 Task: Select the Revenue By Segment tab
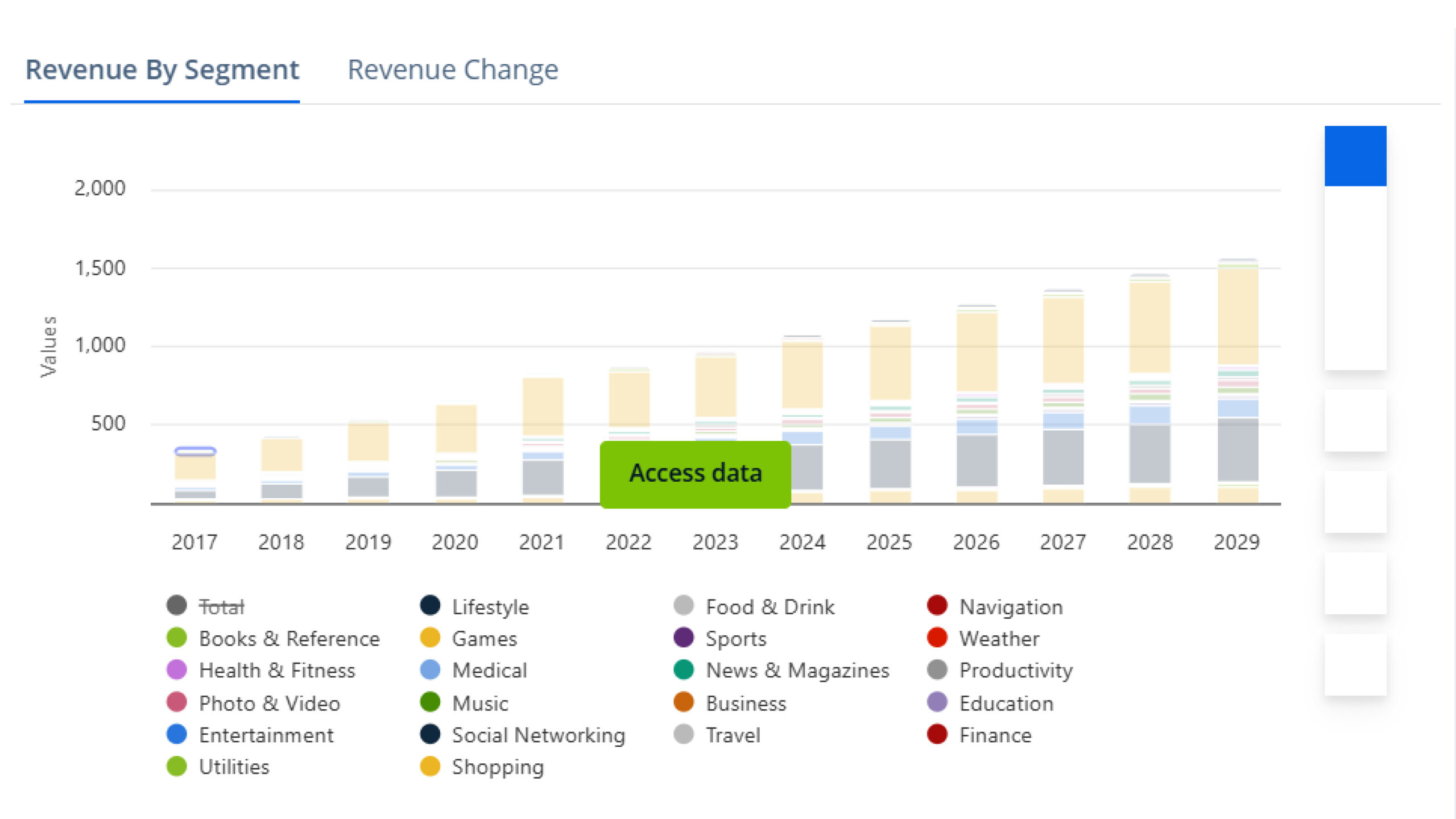(x=162, y=70)
